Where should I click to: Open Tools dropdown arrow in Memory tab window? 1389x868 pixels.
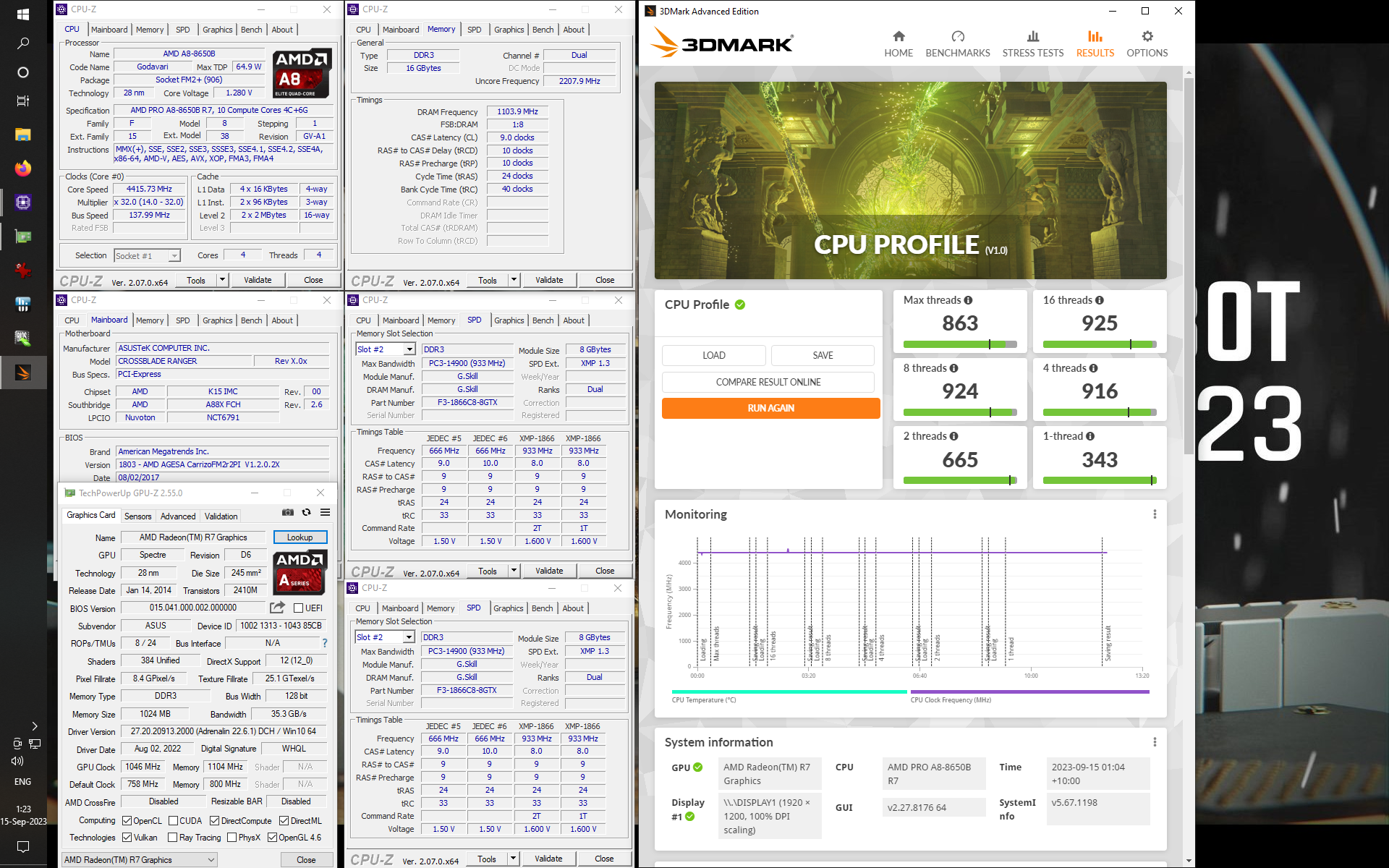(x=514, y=280)
